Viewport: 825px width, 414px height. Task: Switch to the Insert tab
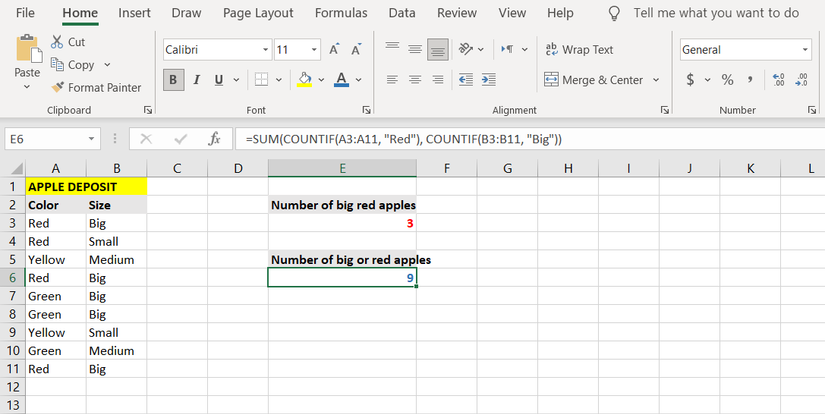pos(134,13)
